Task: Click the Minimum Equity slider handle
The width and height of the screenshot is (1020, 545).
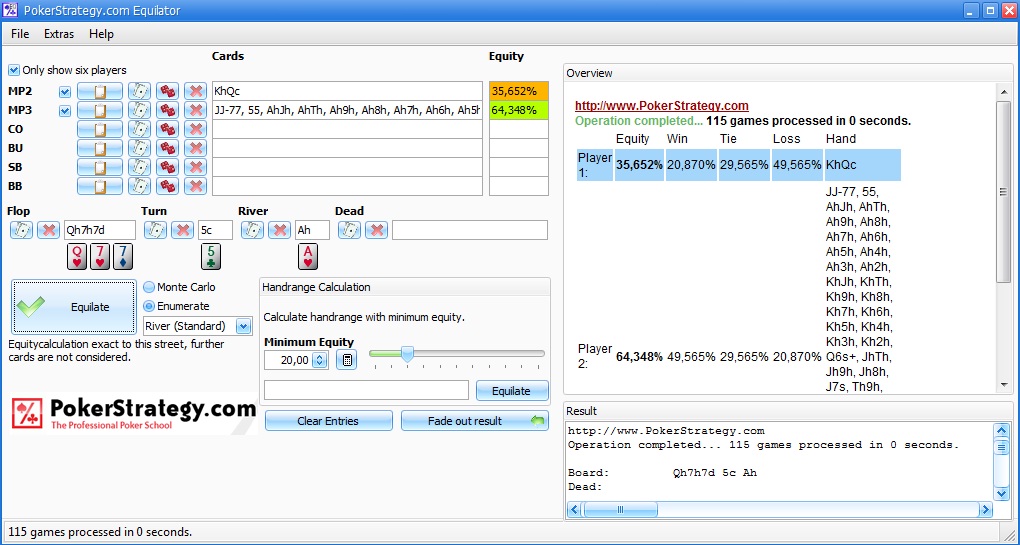Action: 407,354
